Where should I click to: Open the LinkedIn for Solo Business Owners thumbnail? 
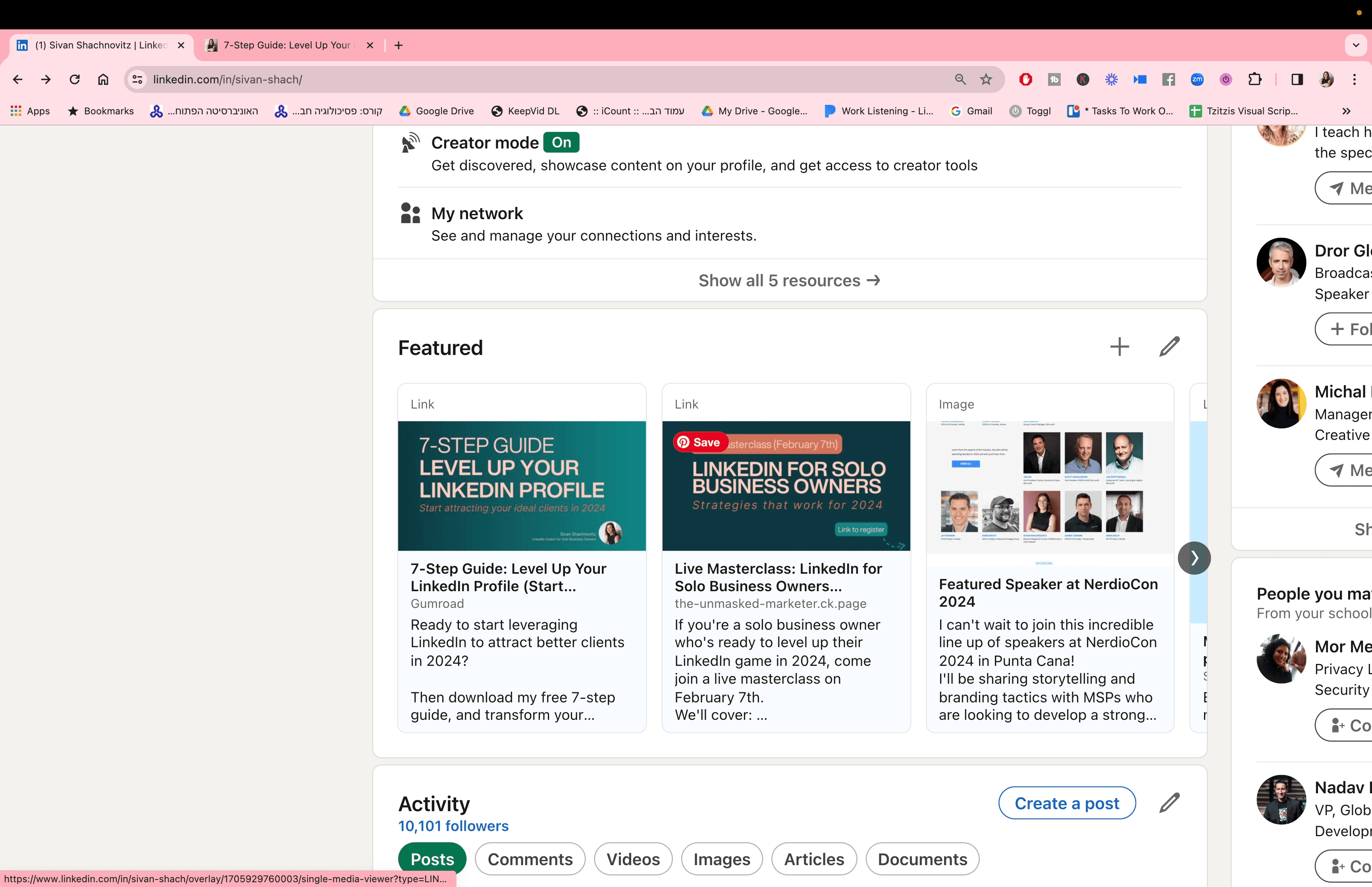click(x=786, y=486)
